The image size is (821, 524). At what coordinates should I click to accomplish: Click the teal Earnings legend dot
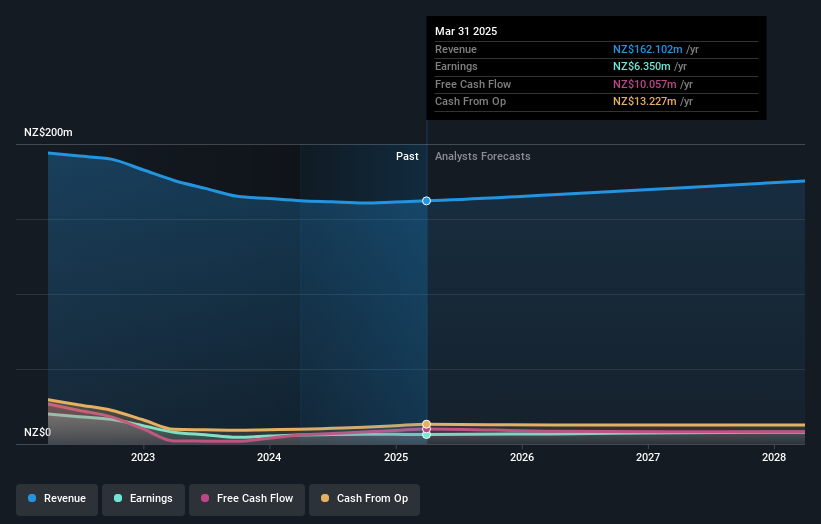click(x=118, y=498)
